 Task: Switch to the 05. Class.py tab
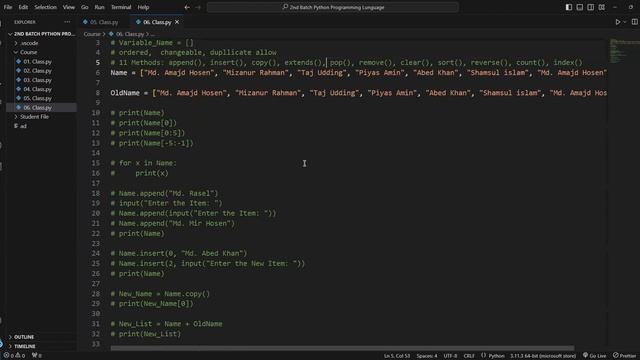click(100, 22)
